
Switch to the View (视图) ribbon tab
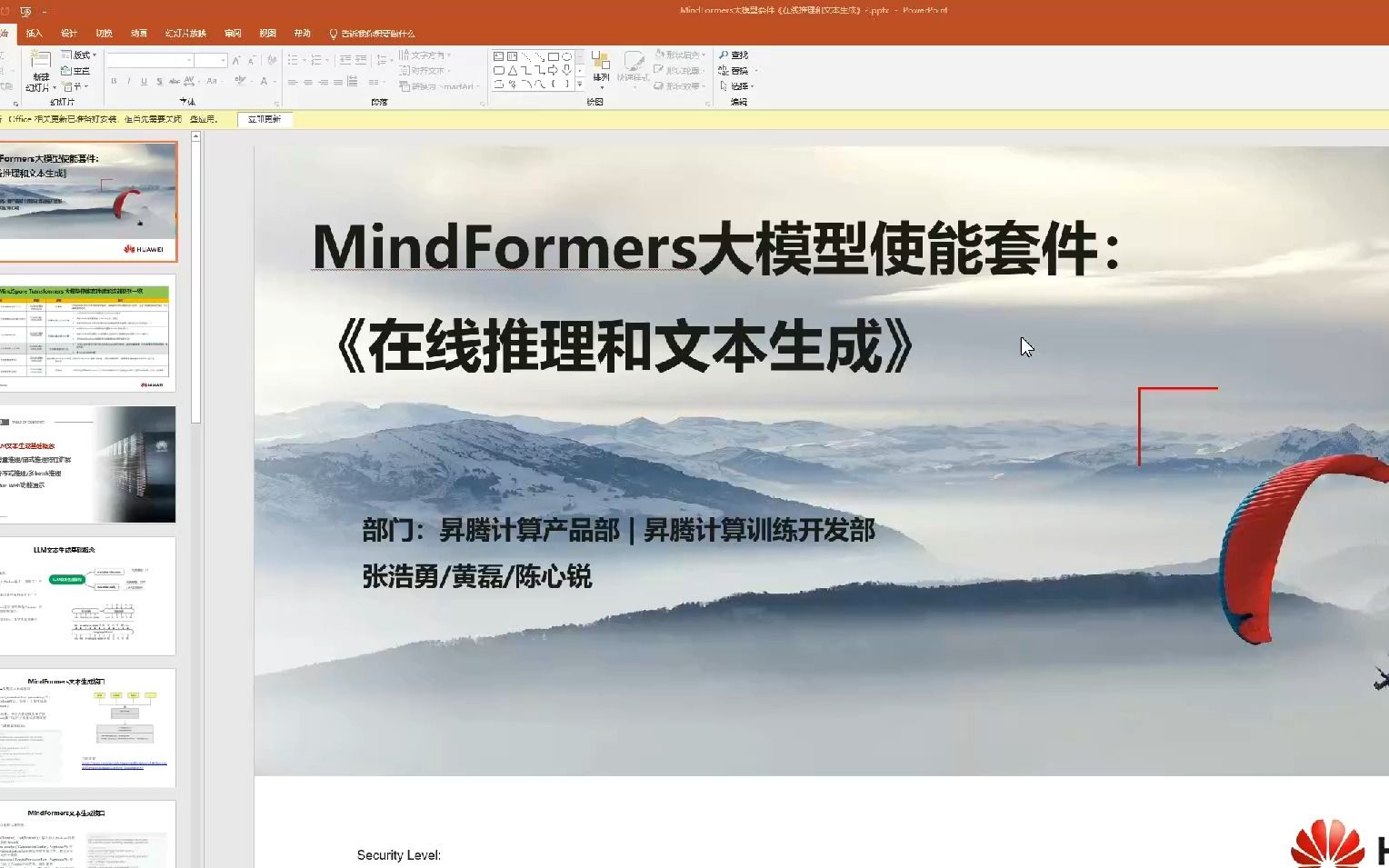pyautogui.click(x=268, y=33)
